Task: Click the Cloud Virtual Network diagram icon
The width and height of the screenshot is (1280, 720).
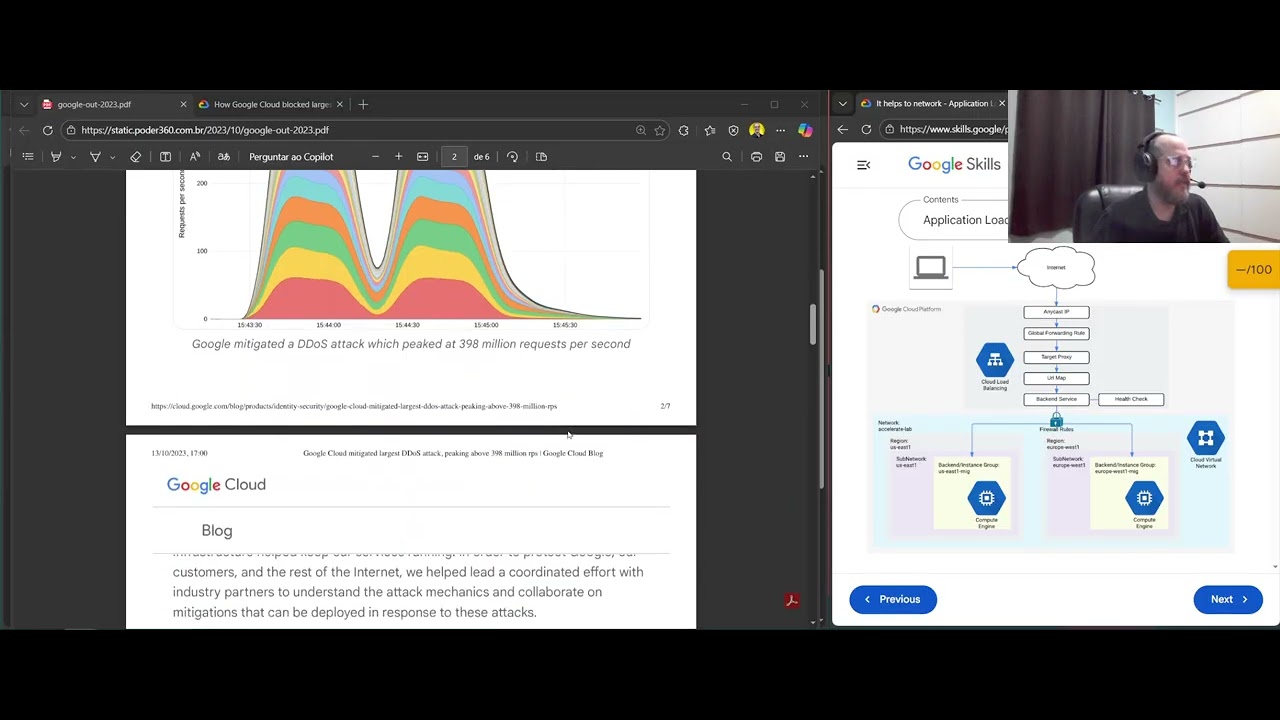Action: pos(1206,438)
